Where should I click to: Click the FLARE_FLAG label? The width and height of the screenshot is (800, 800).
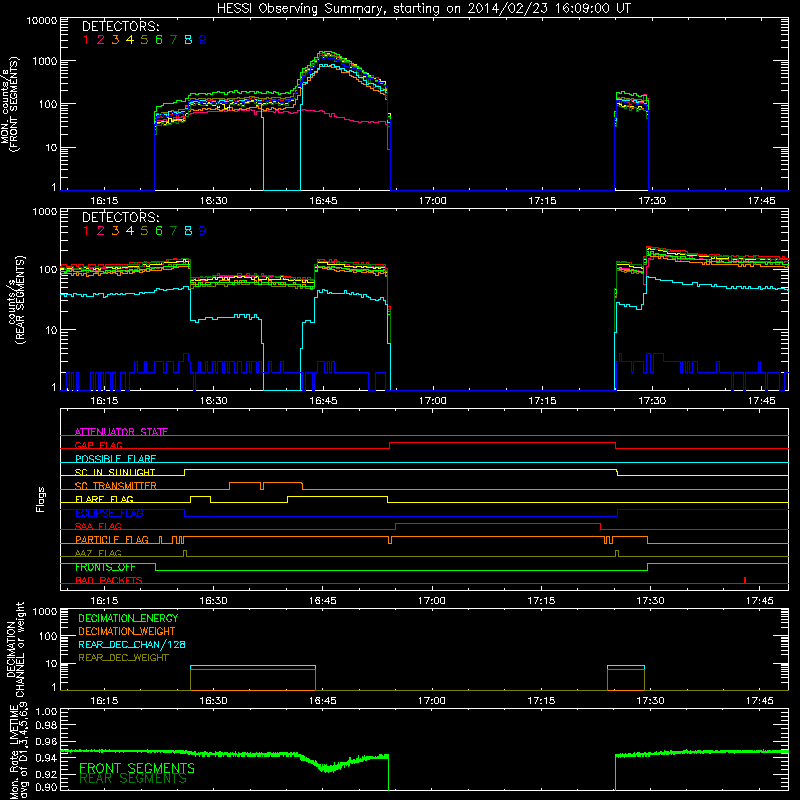[104, 499]
